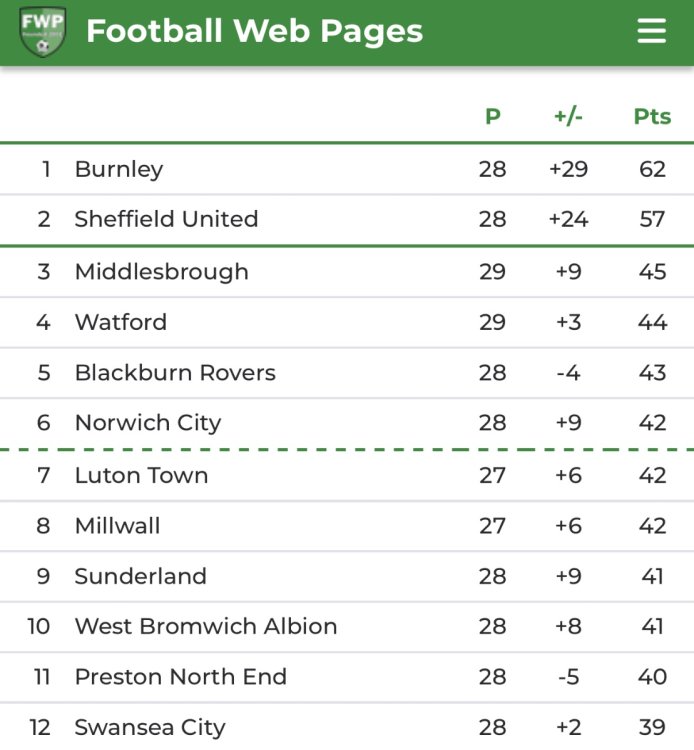Select Middlesbrough in the table
This screenshot has height=750, width=694.
coord(161,272)
